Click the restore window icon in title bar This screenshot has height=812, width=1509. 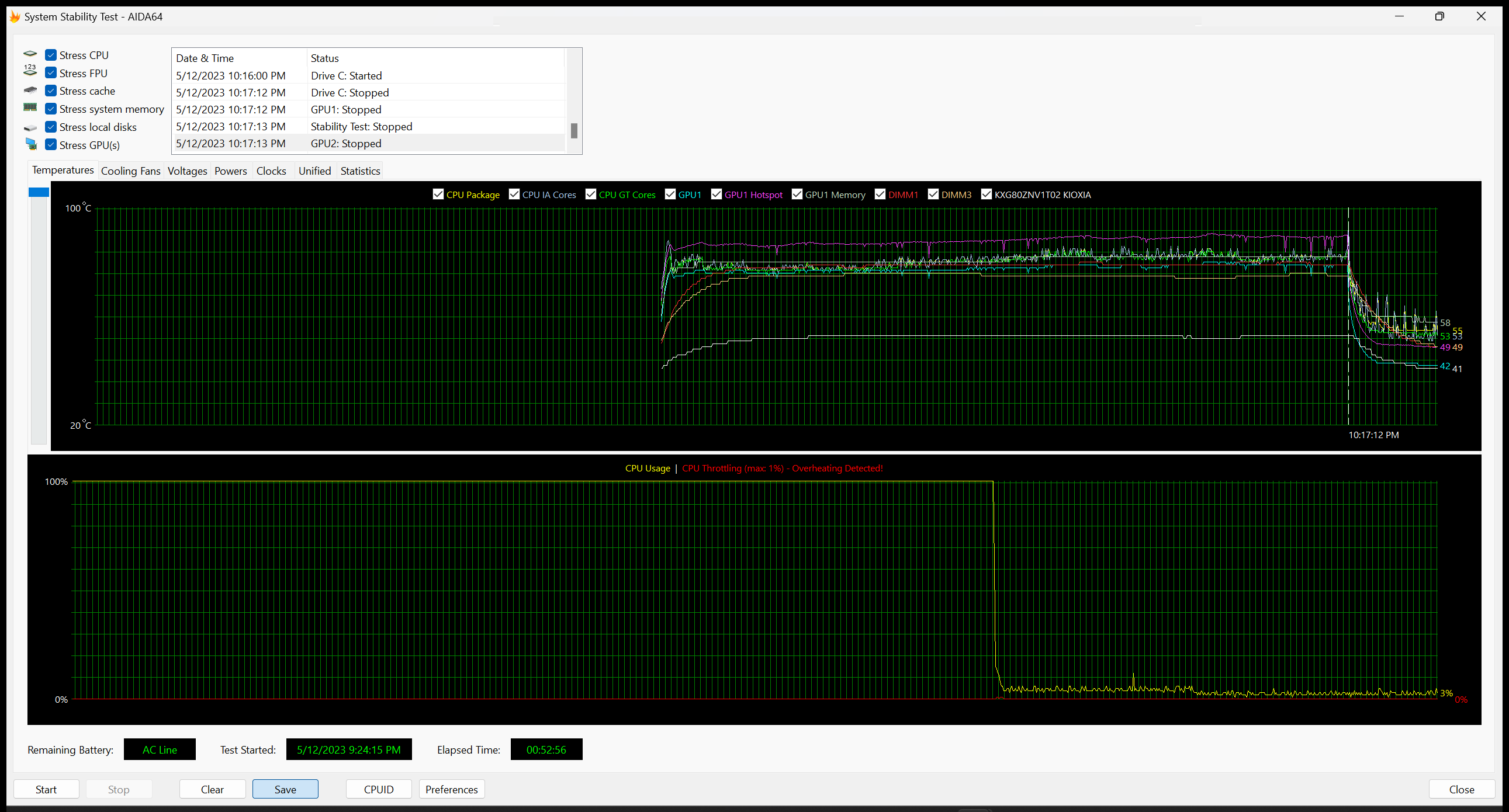(x=1439, y=16)
